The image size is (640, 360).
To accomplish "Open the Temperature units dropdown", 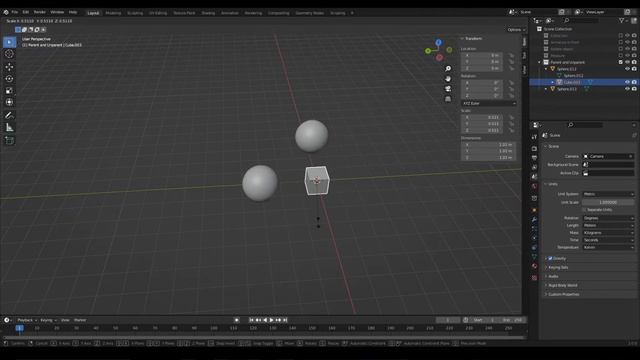I will pos(608,247).
